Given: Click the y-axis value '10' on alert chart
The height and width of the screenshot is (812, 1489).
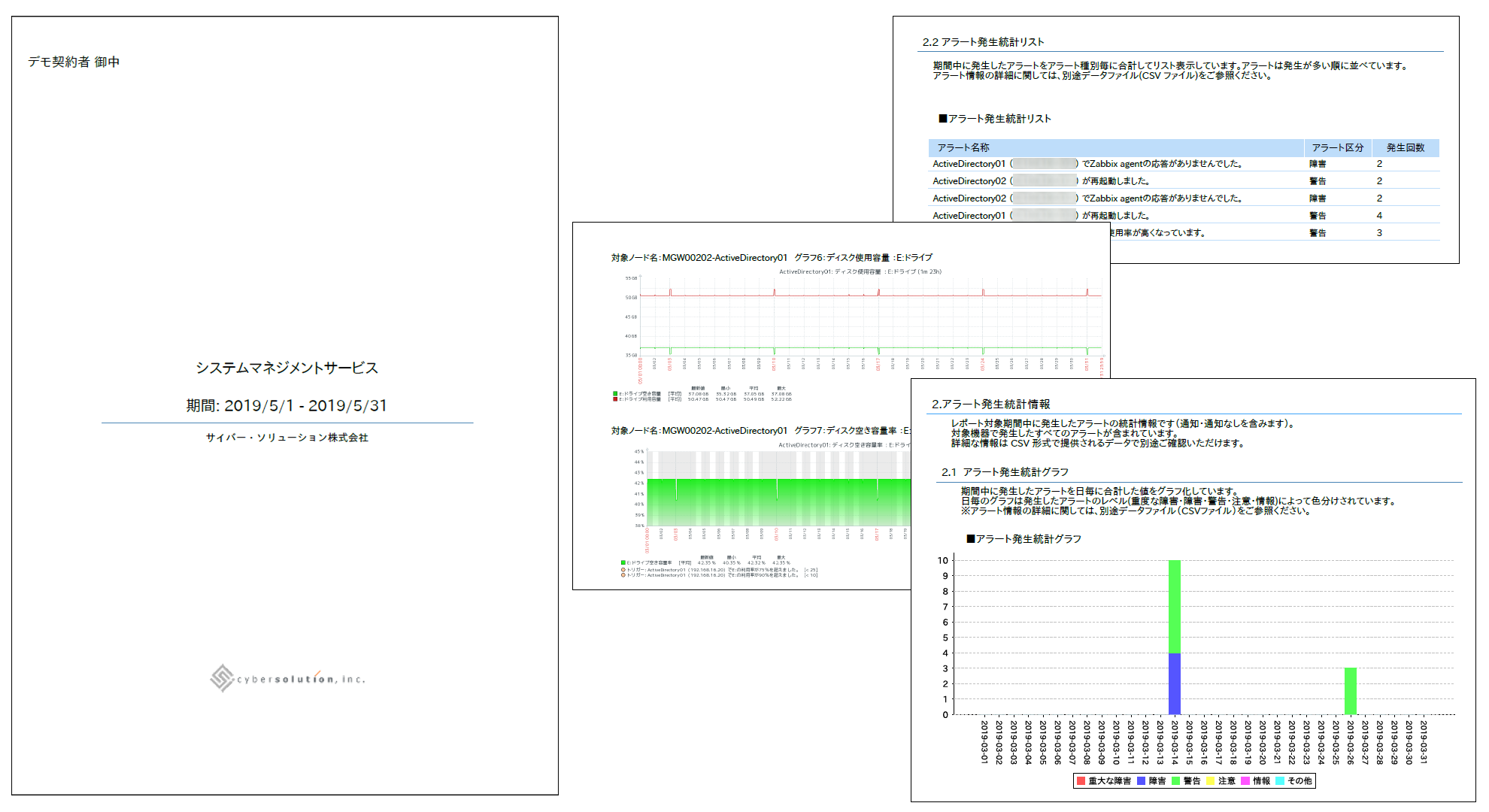Looking at the screenshot, I should point(942,561).
